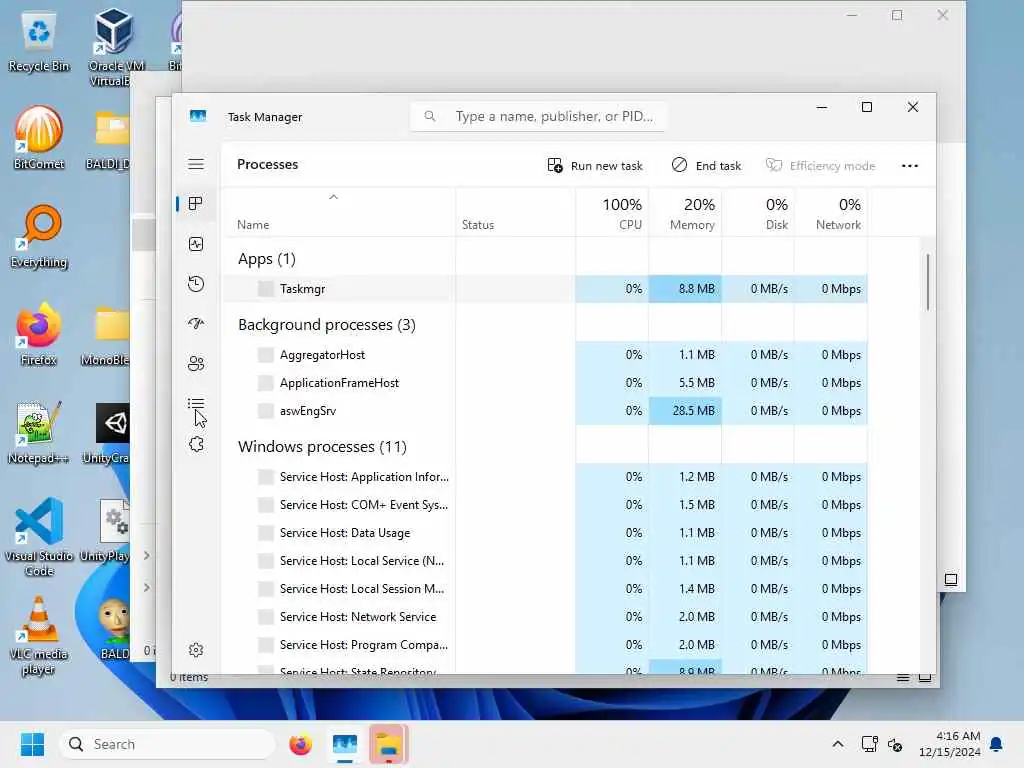Click Windows processes (11) group header

(x=322, y=447)
